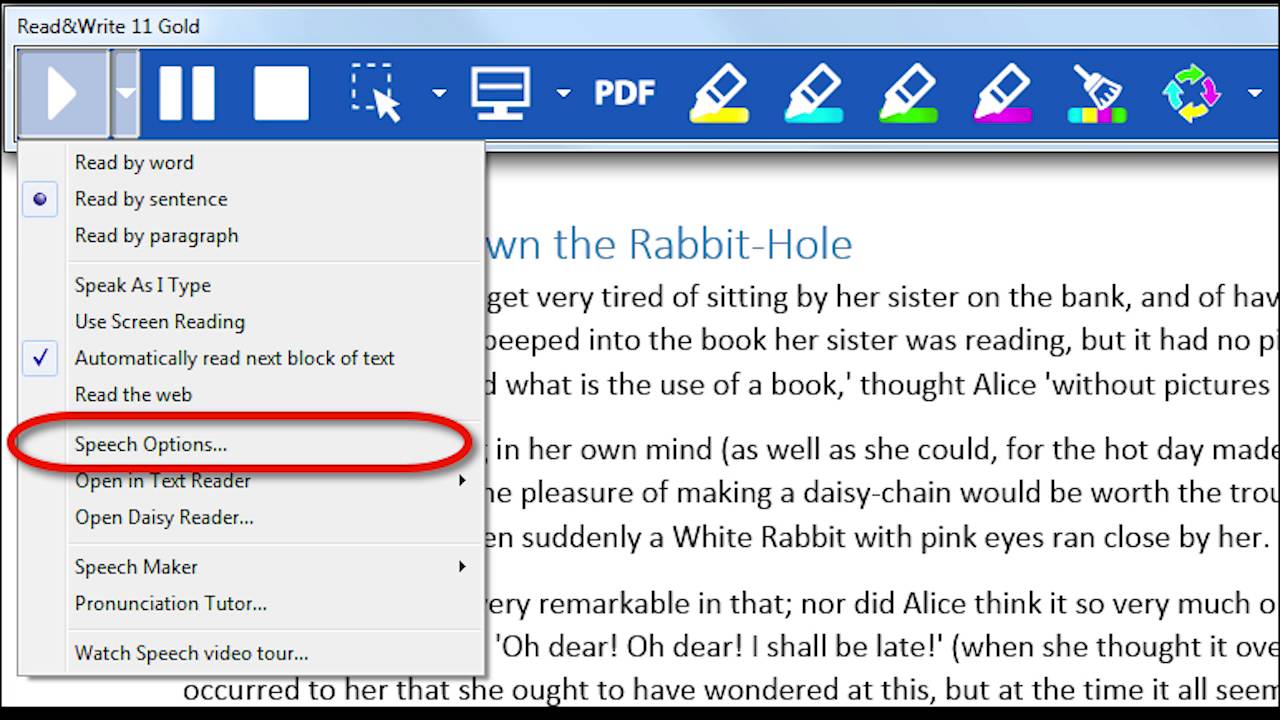Image resolution: width=1280 pixels, height=720 pixels.
Task: Select the green highlighter
Action: click(908, 93)
